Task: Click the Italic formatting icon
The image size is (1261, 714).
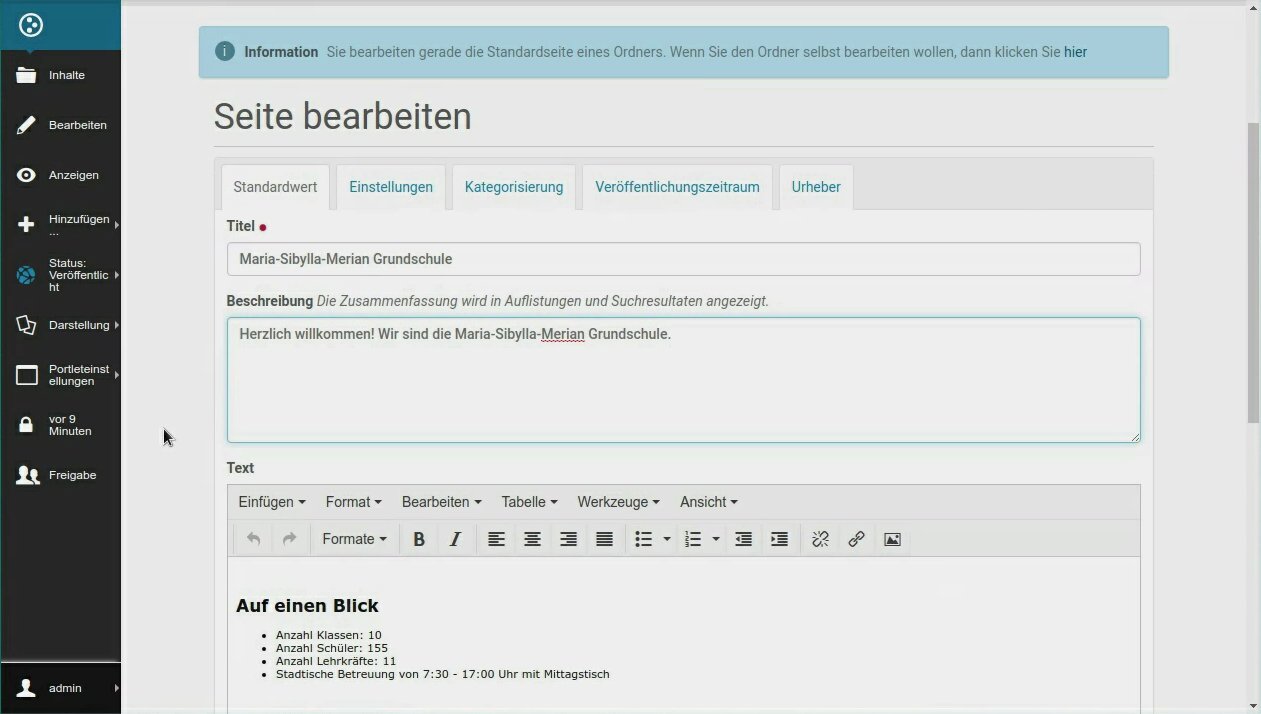Action: pos(455,539)
